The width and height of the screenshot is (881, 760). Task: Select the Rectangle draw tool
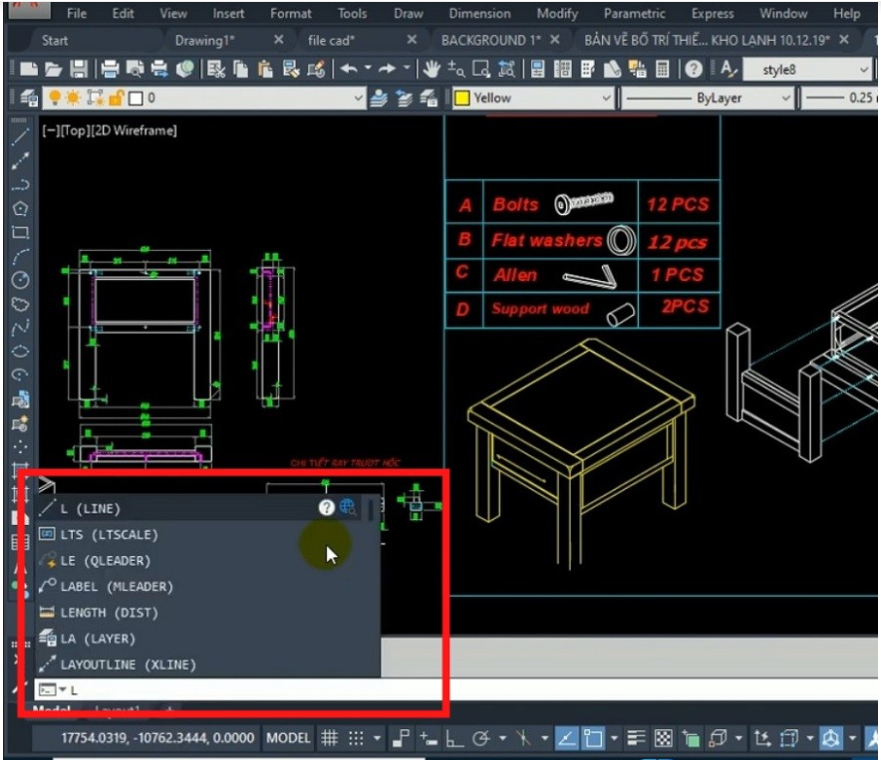pos(20,232)
